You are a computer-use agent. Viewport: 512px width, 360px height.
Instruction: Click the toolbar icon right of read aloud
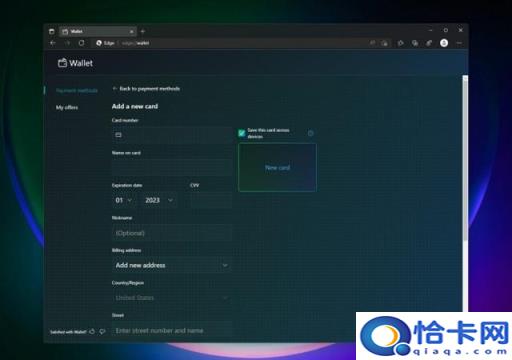[x=385, y=43]
